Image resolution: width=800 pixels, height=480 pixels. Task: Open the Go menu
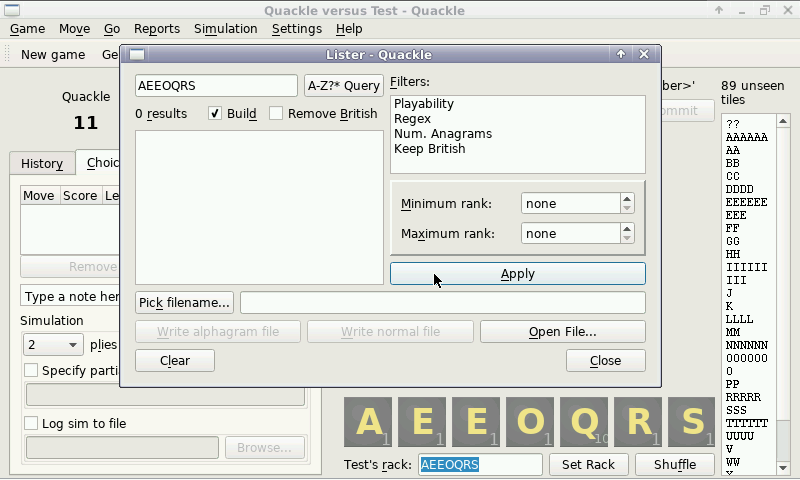[112, 29]
